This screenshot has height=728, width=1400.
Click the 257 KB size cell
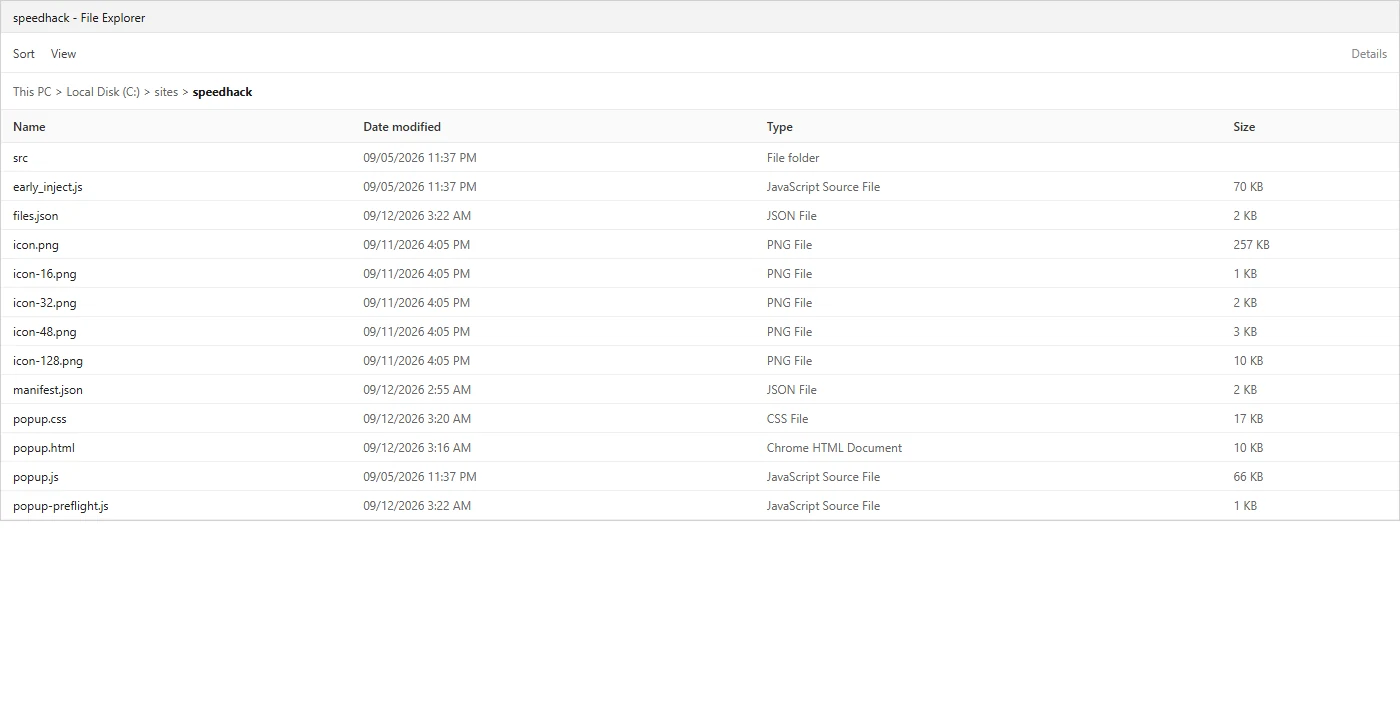click(1251, 245)
